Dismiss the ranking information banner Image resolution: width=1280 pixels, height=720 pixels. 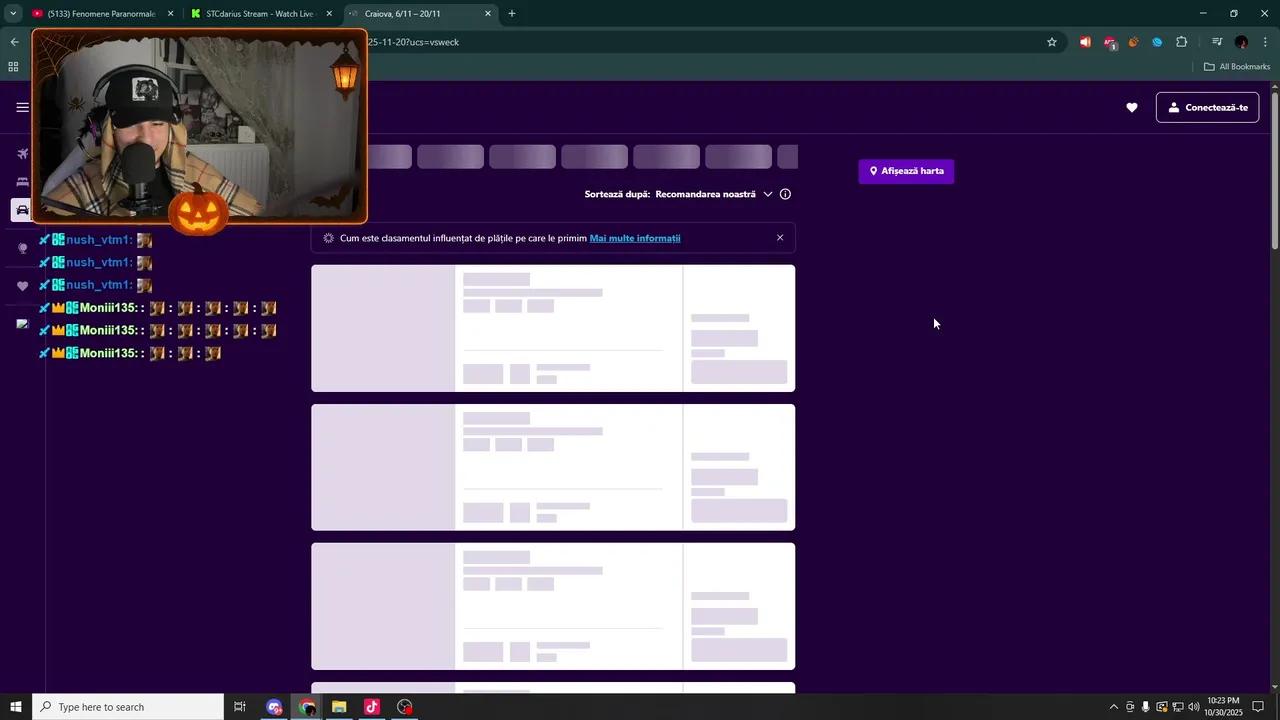pos(780,238)
